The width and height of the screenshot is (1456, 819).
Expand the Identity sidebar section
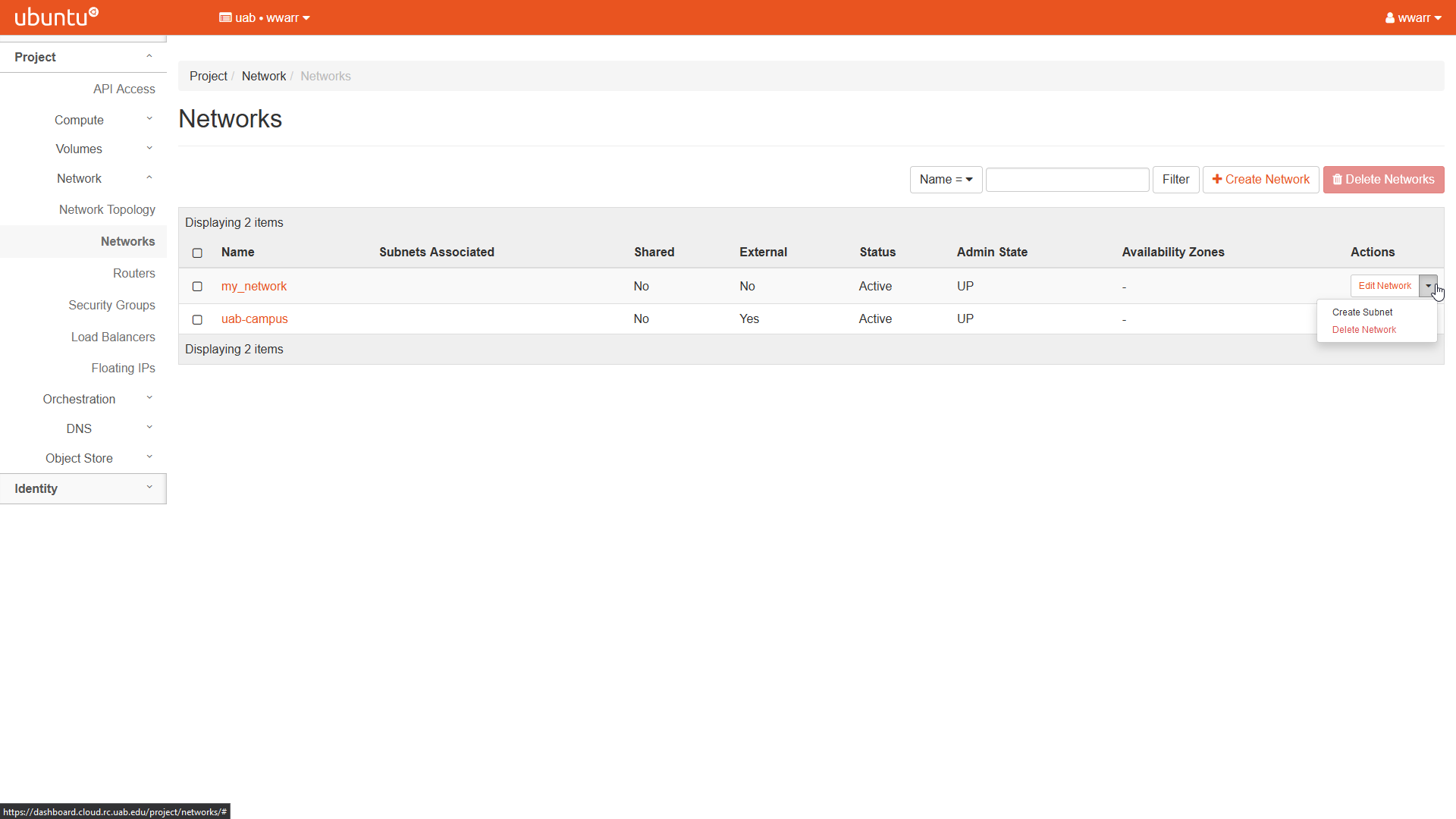tap(83, 488)
